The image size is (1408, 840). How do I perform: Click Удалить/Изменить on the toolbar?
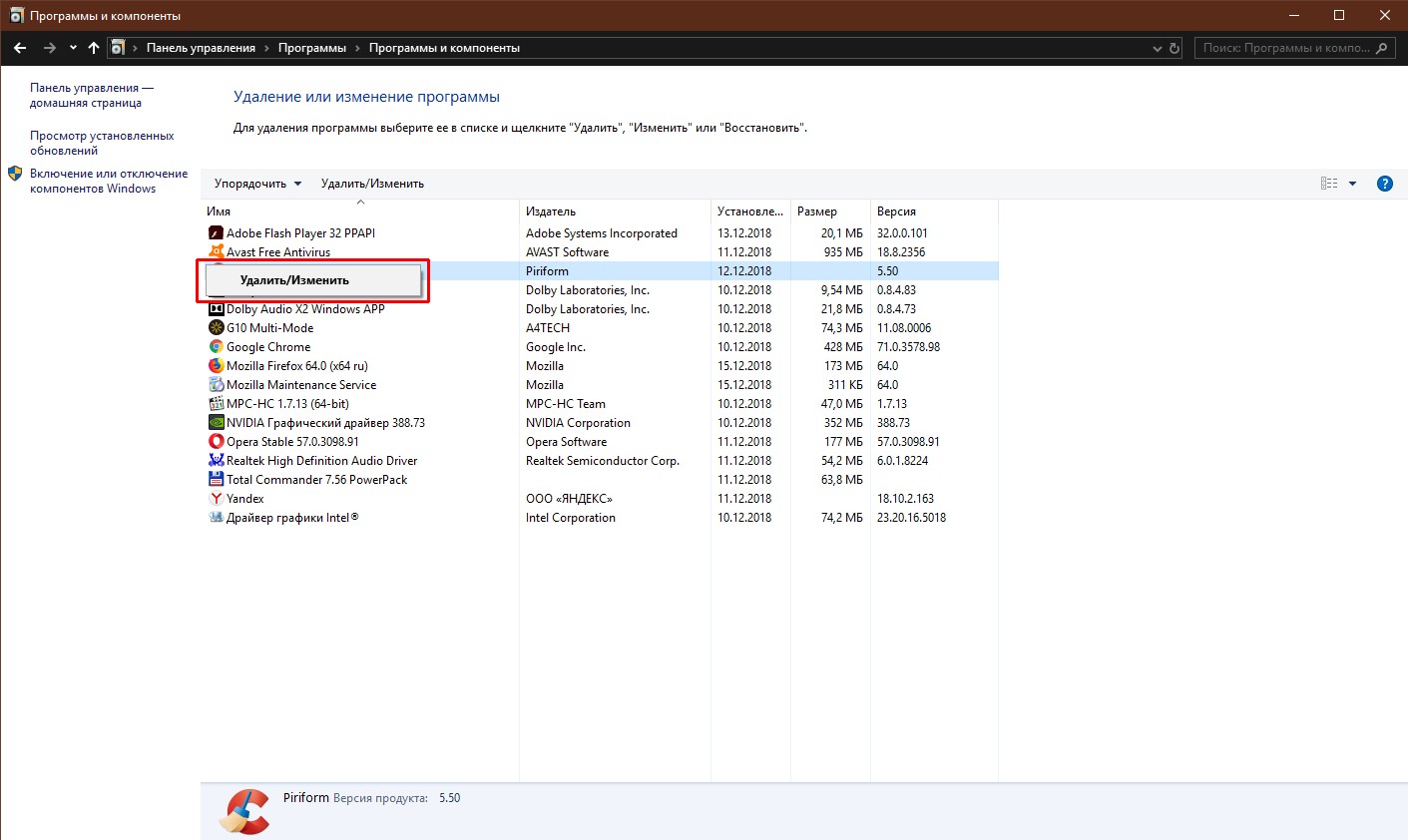(372, 184)
